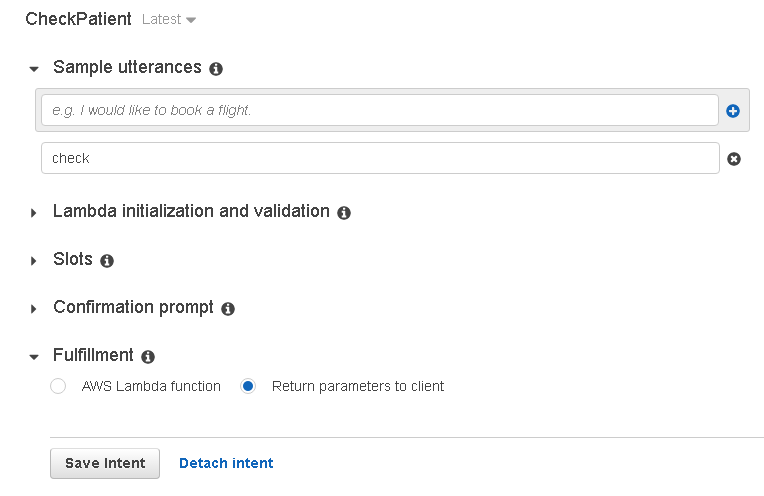This screenshot has width=764, height=496.
Task: Remove the 'check' utterance
Action: (x=734, y=159)
